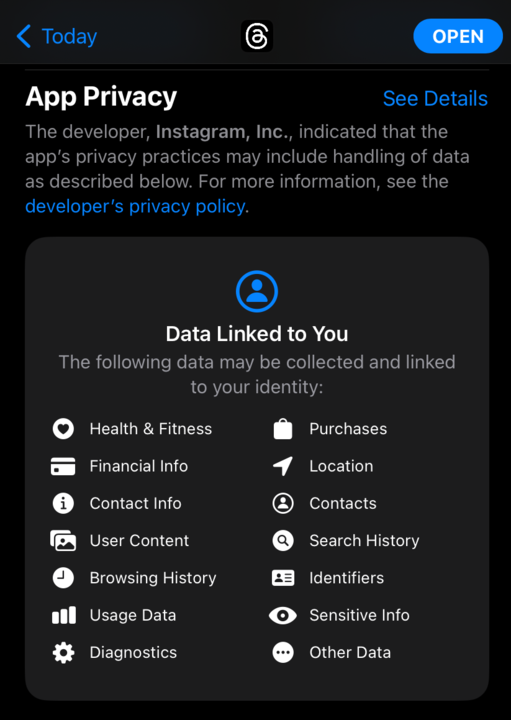Tap the Threads app icon in header
Viewport: 511px width, 720px height.
pos(257,36)
